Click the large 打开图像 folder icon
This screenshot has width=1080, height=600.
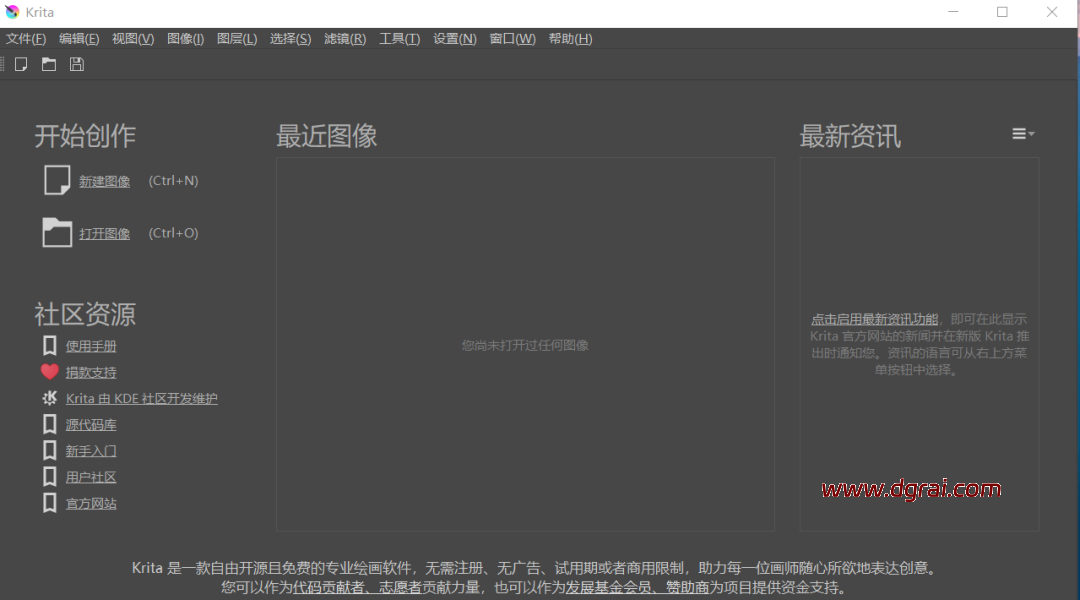pyautogui.click(x=57, y=232)
